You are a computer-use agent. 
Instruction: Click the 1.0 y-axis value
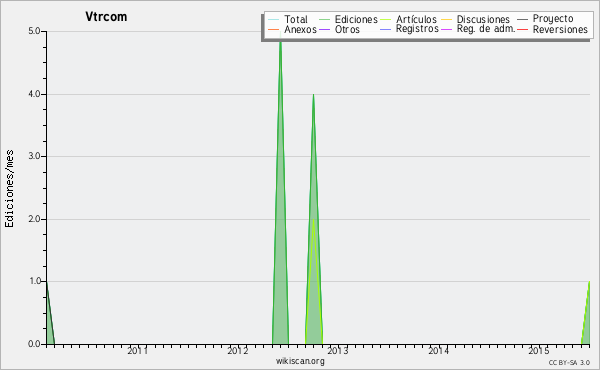(x=34, y=282)
